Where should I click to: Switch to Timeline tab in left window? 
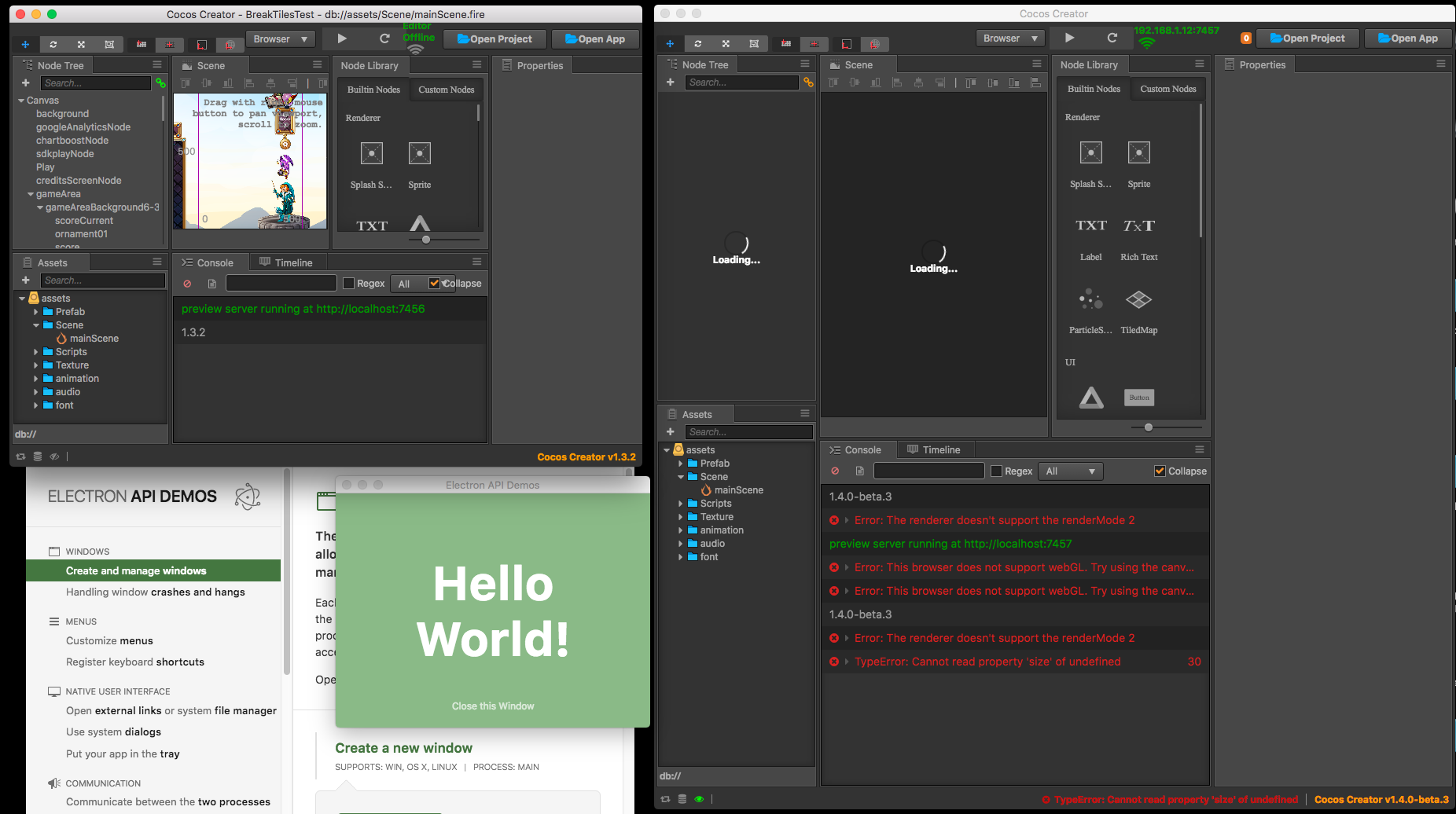coord(286,262)
